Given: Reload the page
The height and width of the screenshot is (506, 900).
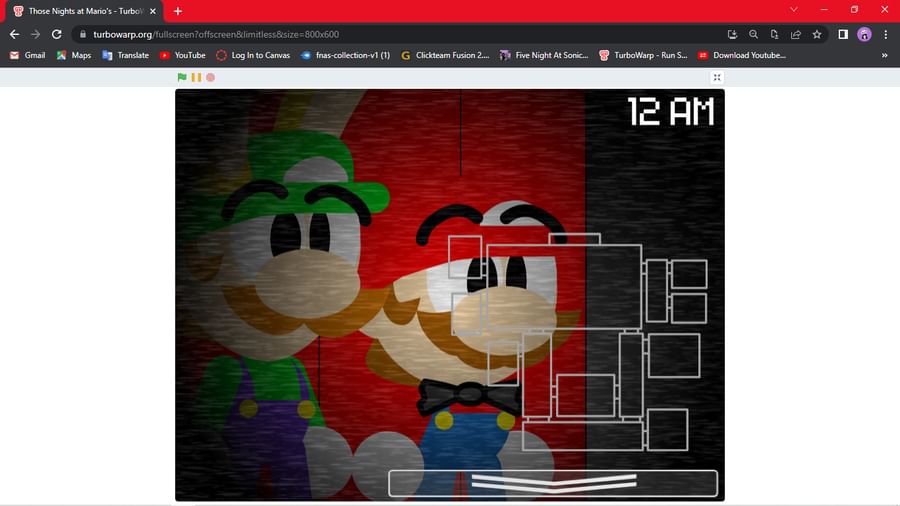Looking at the screenshot, I should (x=57, y=34).
